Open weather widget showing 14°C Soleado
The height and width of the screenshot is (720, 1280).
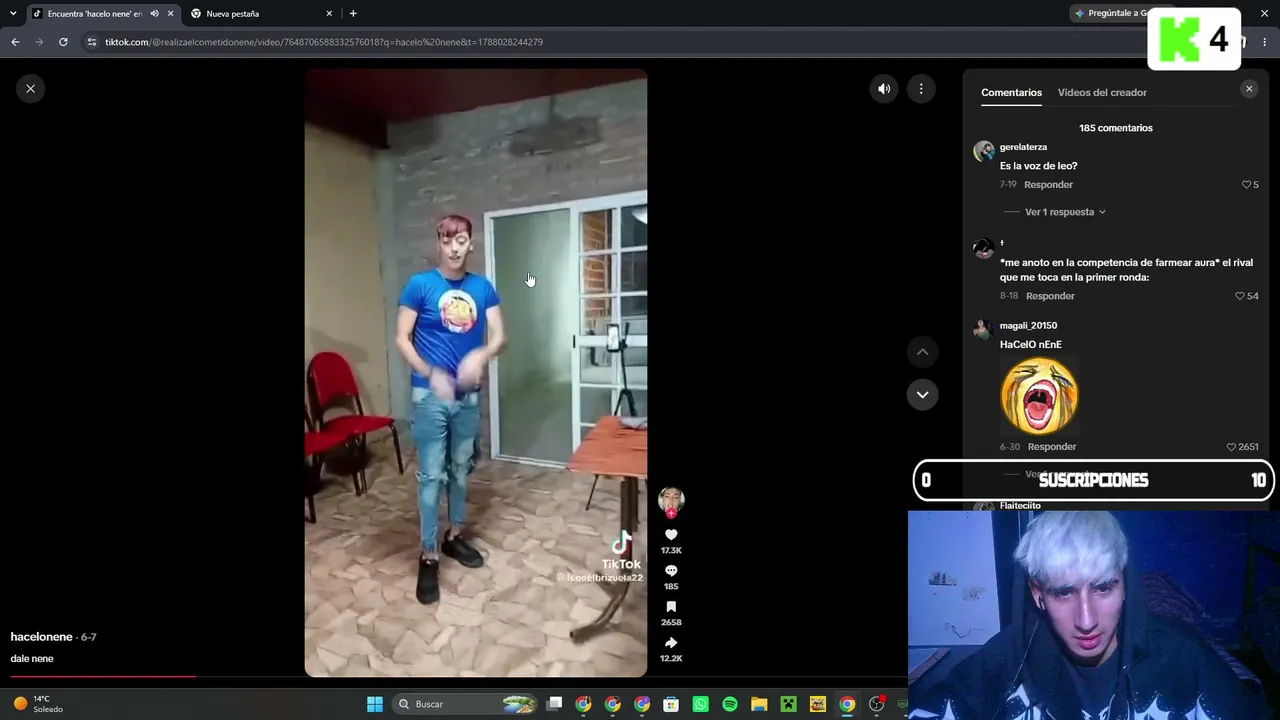click(38, 704)
